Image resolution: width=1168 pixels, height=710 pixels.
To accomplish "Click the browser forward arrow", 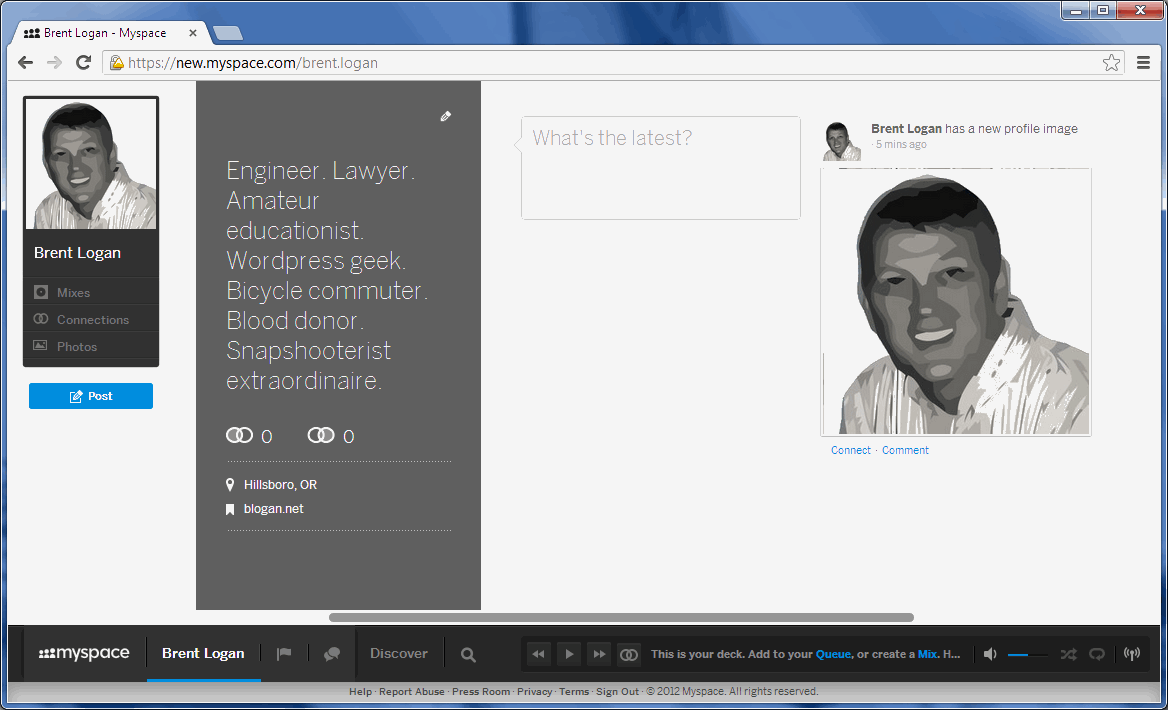I will pyautogui.click(x=54, y=63).
